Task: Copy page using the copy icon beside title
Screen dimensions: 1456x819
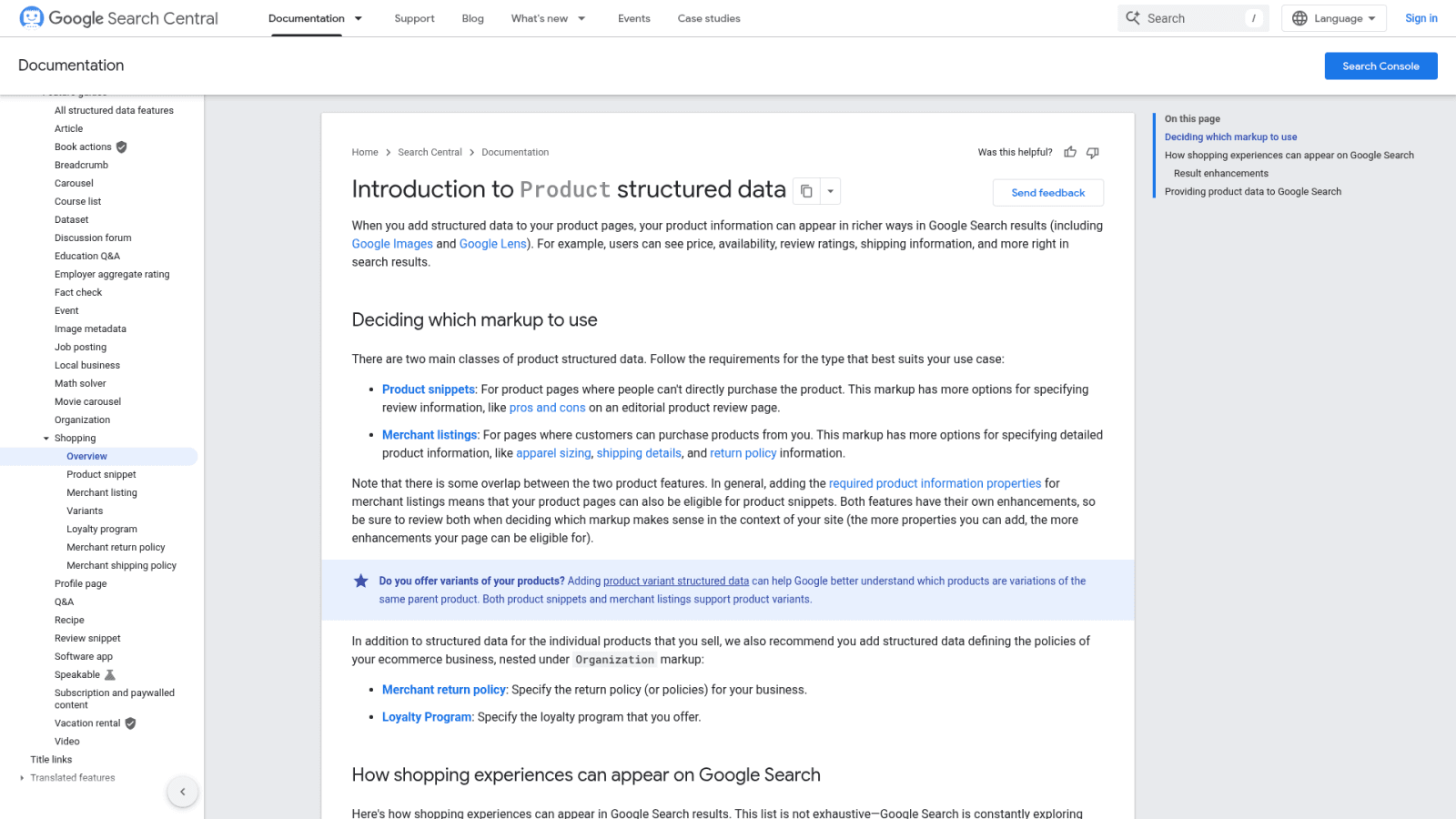Action: pyautogui.click(x=806, y=191)
